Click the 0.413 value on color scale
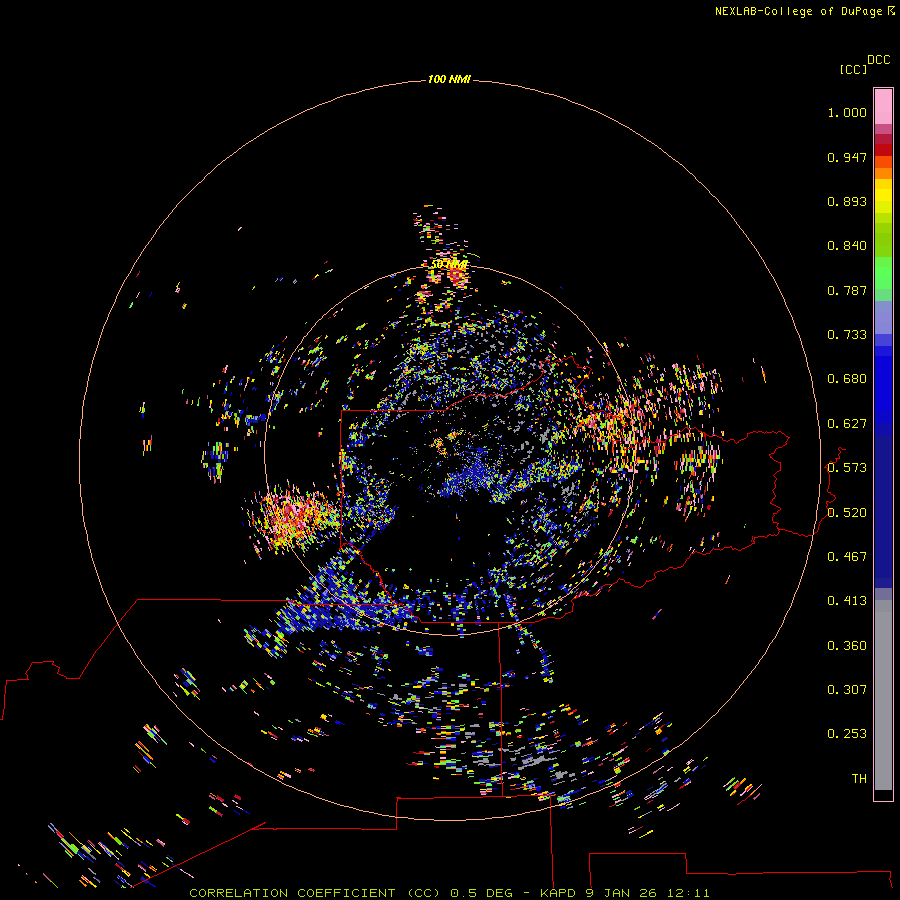Screen dimensions: 900x900 [x=847, y=601]
